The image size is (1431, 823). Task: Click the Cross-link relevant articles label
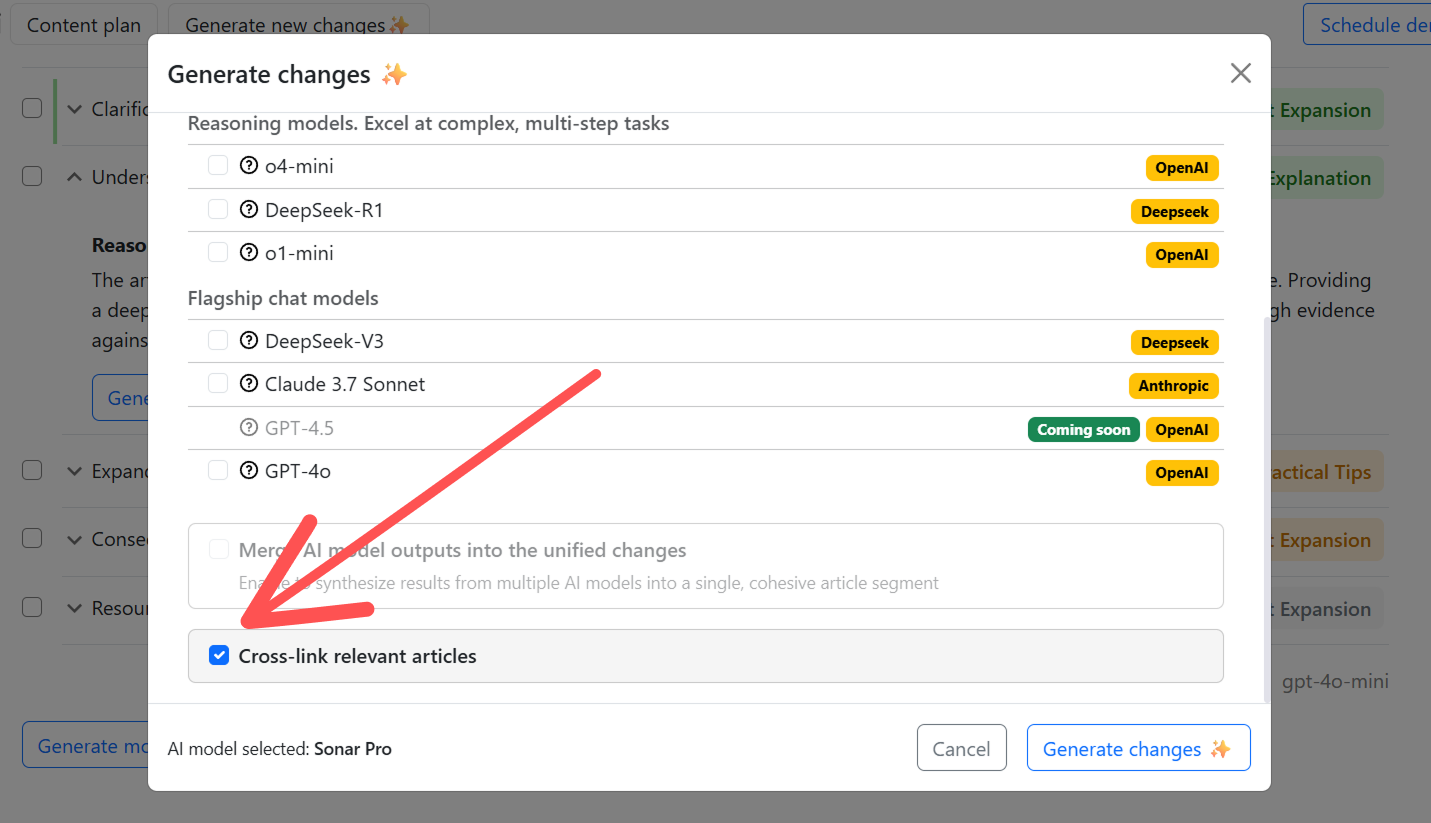(358, 656)
